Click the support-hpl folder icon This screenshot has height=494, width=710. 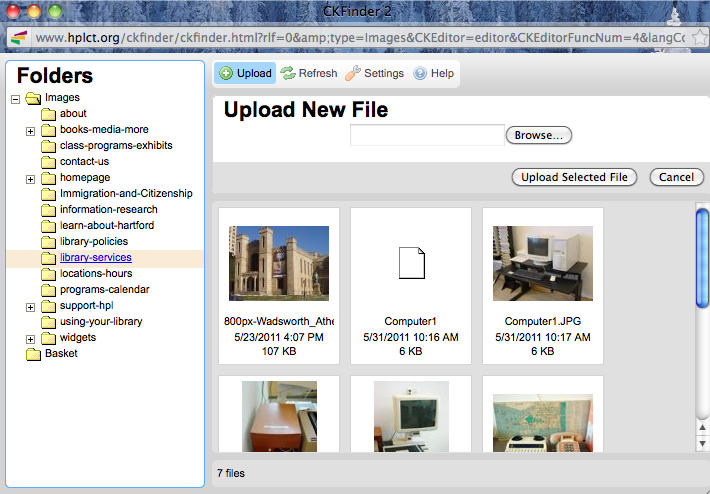tap(48, 306)
